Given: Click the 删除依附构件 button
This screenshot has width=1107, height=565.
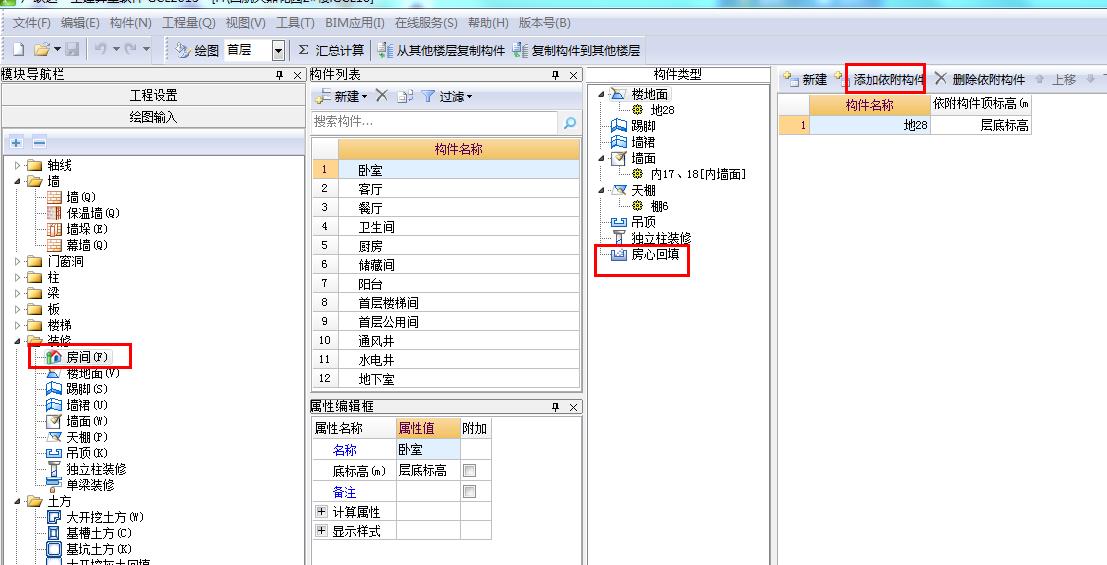Looking at the screenshot, I should [980, 79].
